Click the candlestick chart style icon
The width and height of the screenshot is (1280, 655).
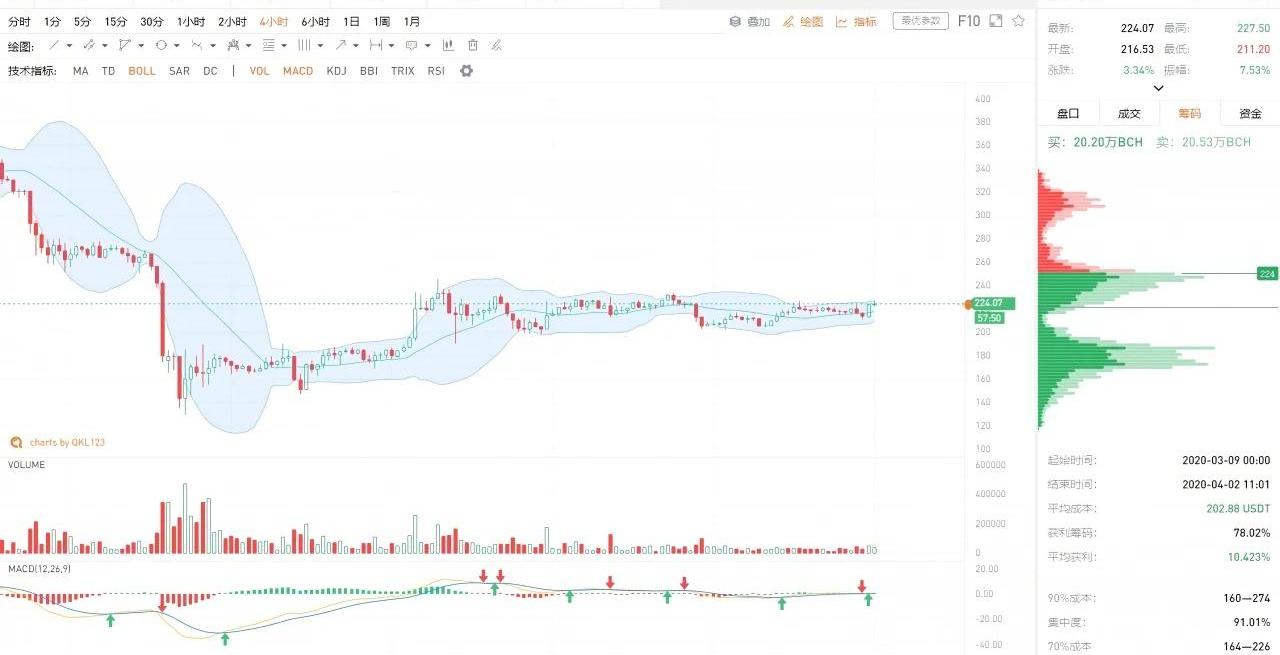click(448, 45)
